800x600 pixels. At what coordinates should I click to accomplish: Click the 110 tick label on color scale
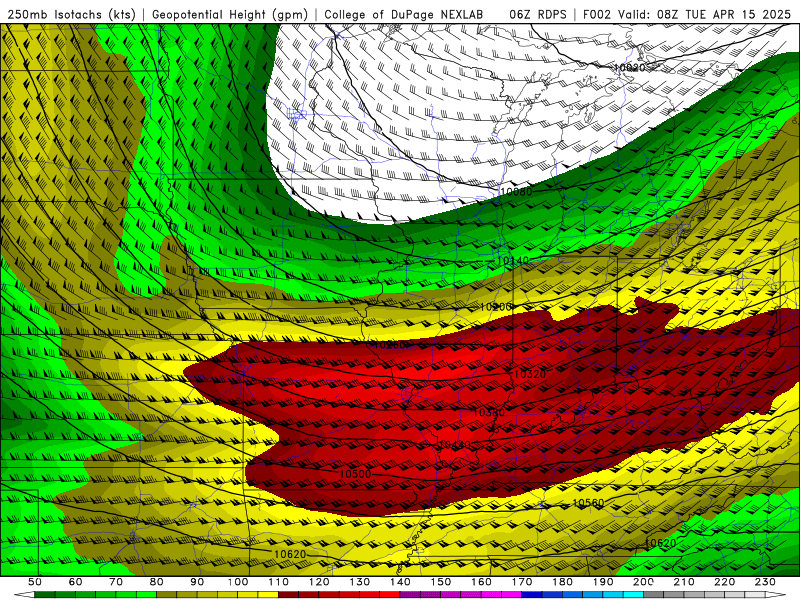[x=279, y=582]
